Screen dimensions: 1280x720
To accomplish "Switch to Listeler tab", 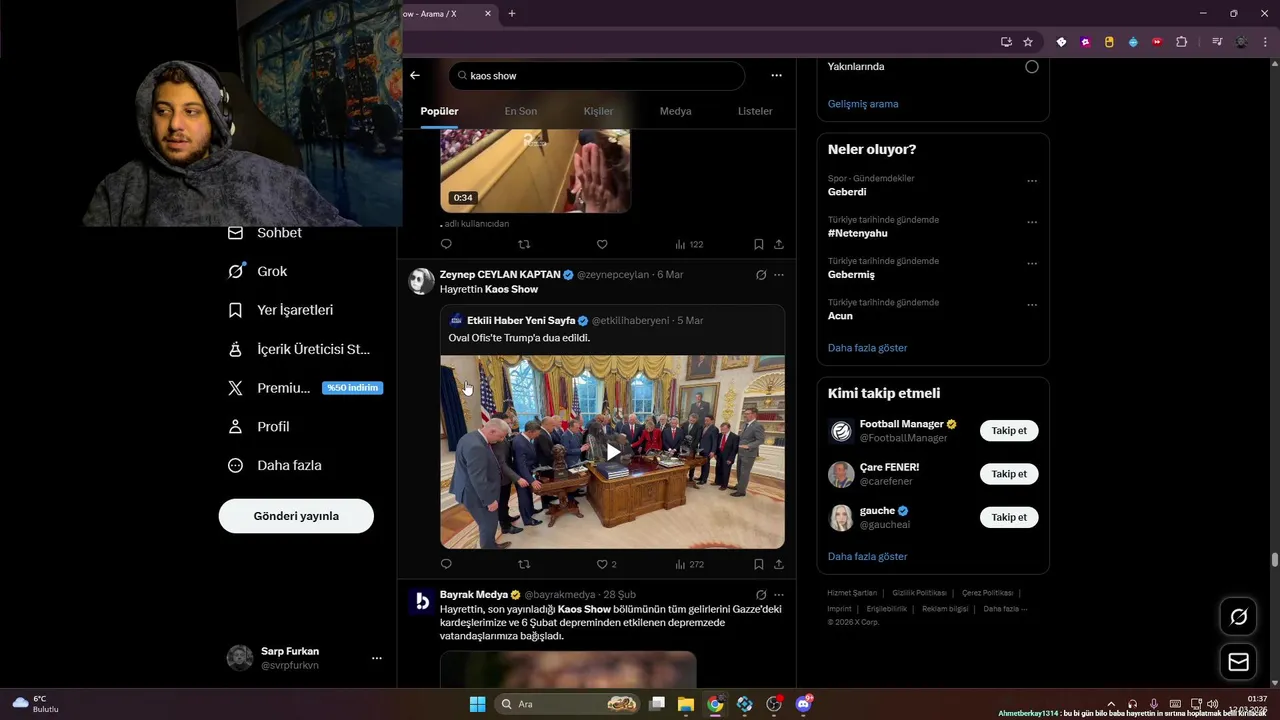I will tap(755, 111).
